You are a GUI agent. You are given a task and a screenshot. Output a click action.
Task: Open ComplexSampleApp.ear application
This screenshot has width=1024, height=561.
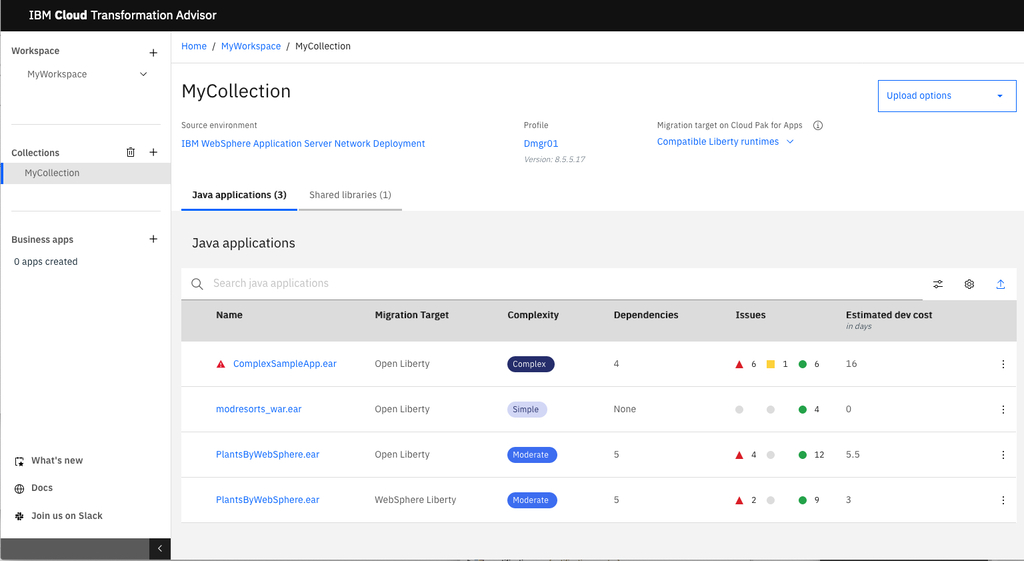[285, 364]
